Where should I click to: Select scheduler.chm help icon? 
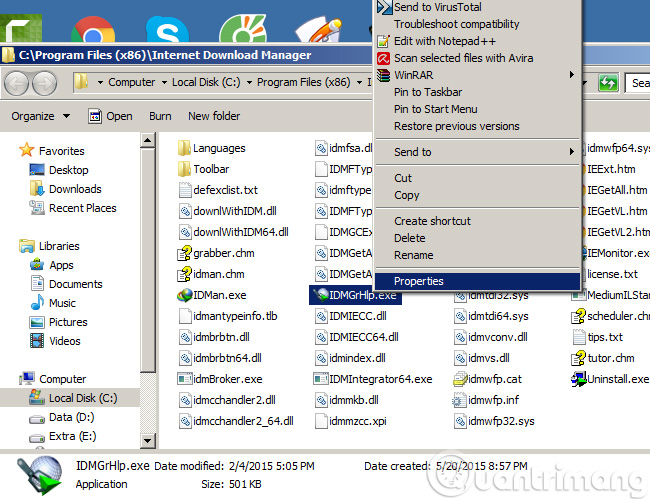coord(578,316)
